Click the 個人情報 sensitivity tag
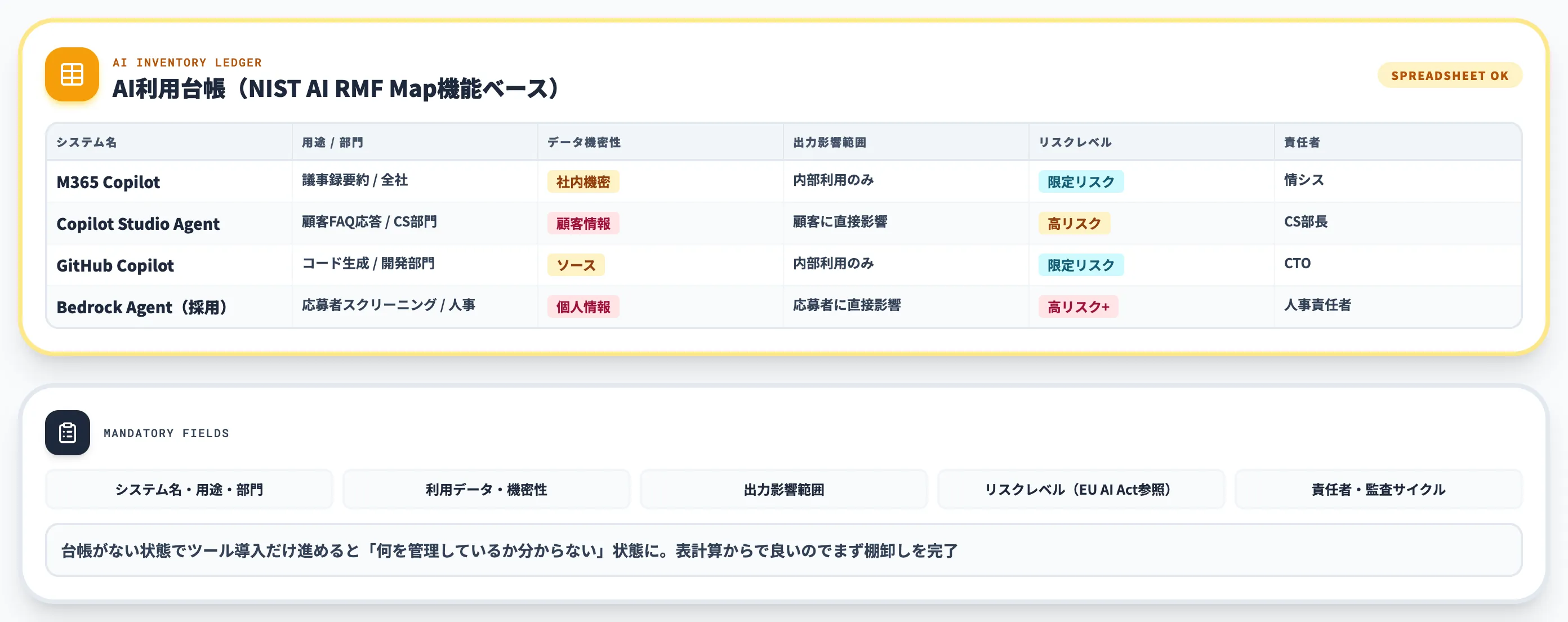 click(x=583, y=306)
